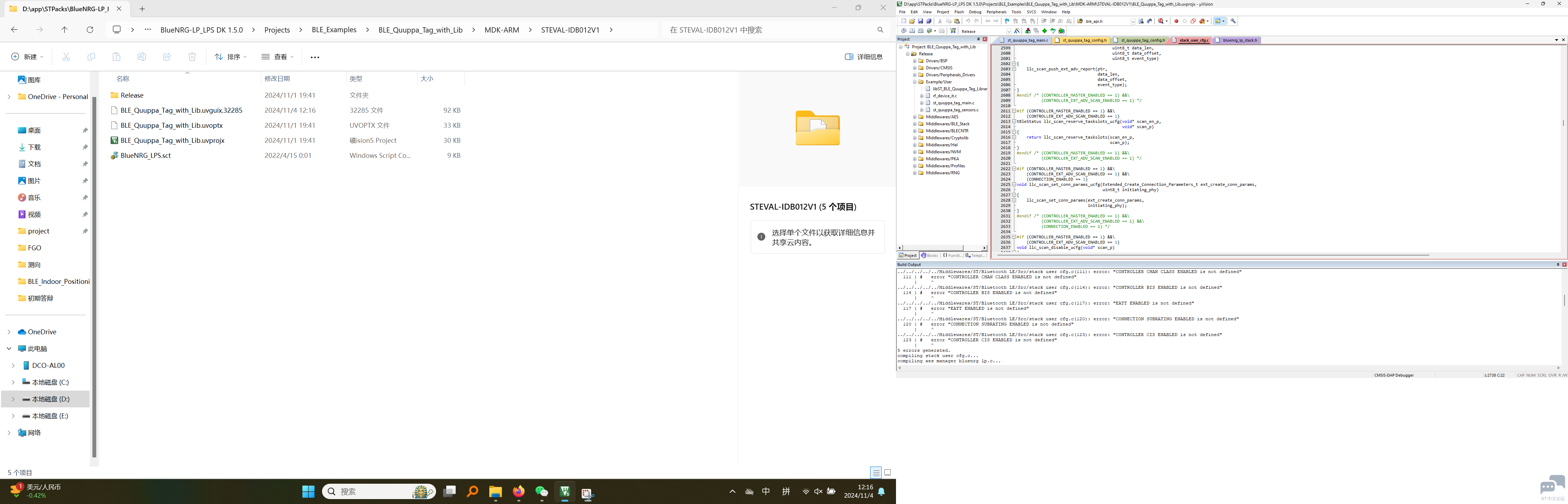Image resolution: width=1568 pixels, height=504 pixels.
Task: Switch to bluenrg_lp_stack.h editor tab
Action: tap(1238, 40)
